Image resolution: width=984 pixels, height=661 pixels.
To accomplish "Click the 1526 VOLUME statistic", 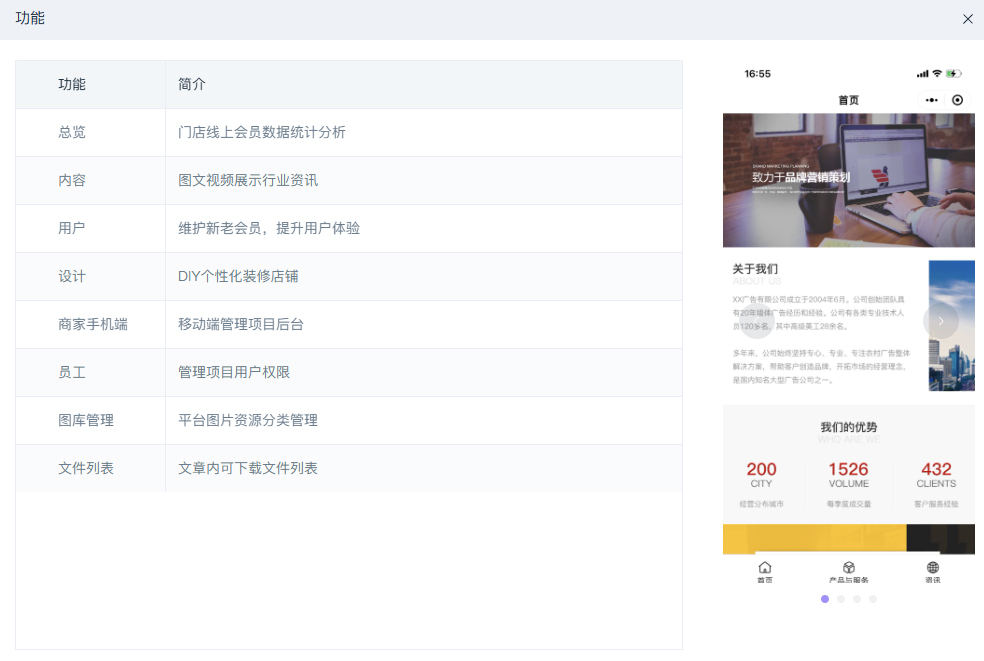I will (x=848, y=475).
